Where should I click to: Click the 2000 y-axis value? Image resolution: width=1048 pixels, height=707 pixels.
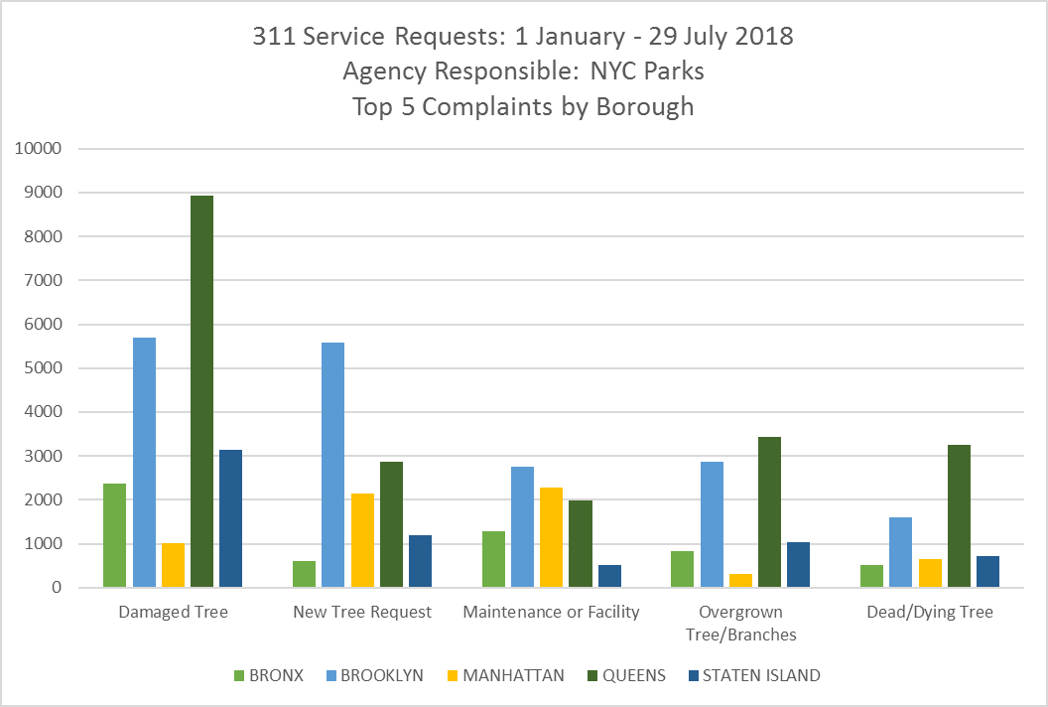43,500
